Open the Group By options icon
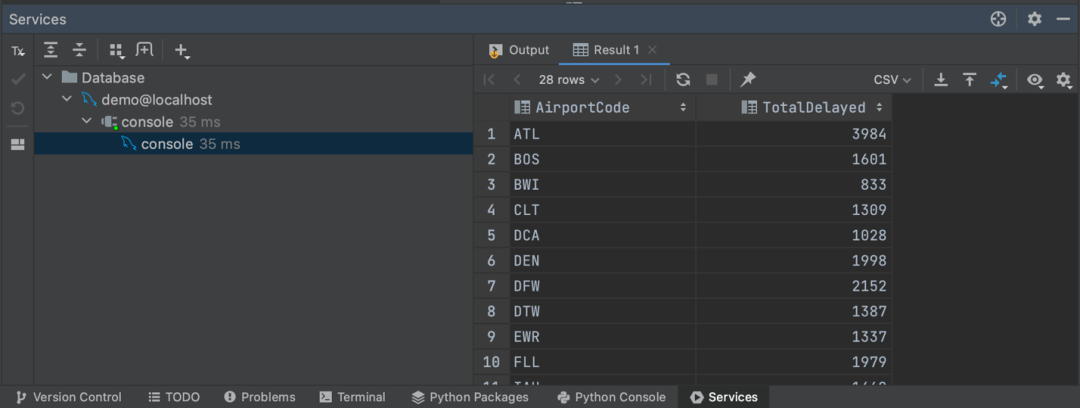The width and height of the screenshot is (1080, 408). [116, 50]
